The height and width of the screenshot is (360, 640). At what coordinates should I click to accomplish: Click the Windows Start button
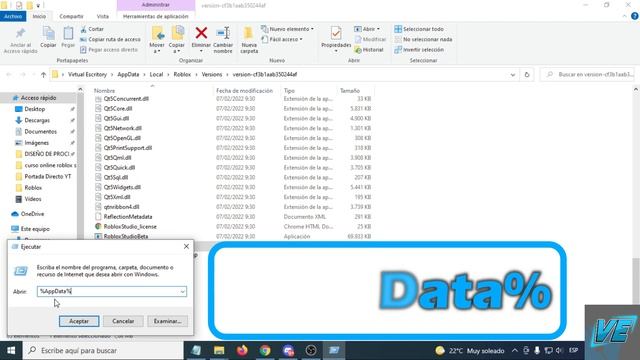11,351
